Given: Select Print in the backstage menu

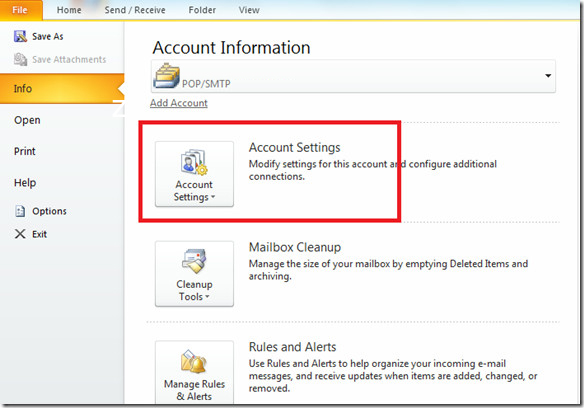Looking at the screenshot, I should [25, 151].
